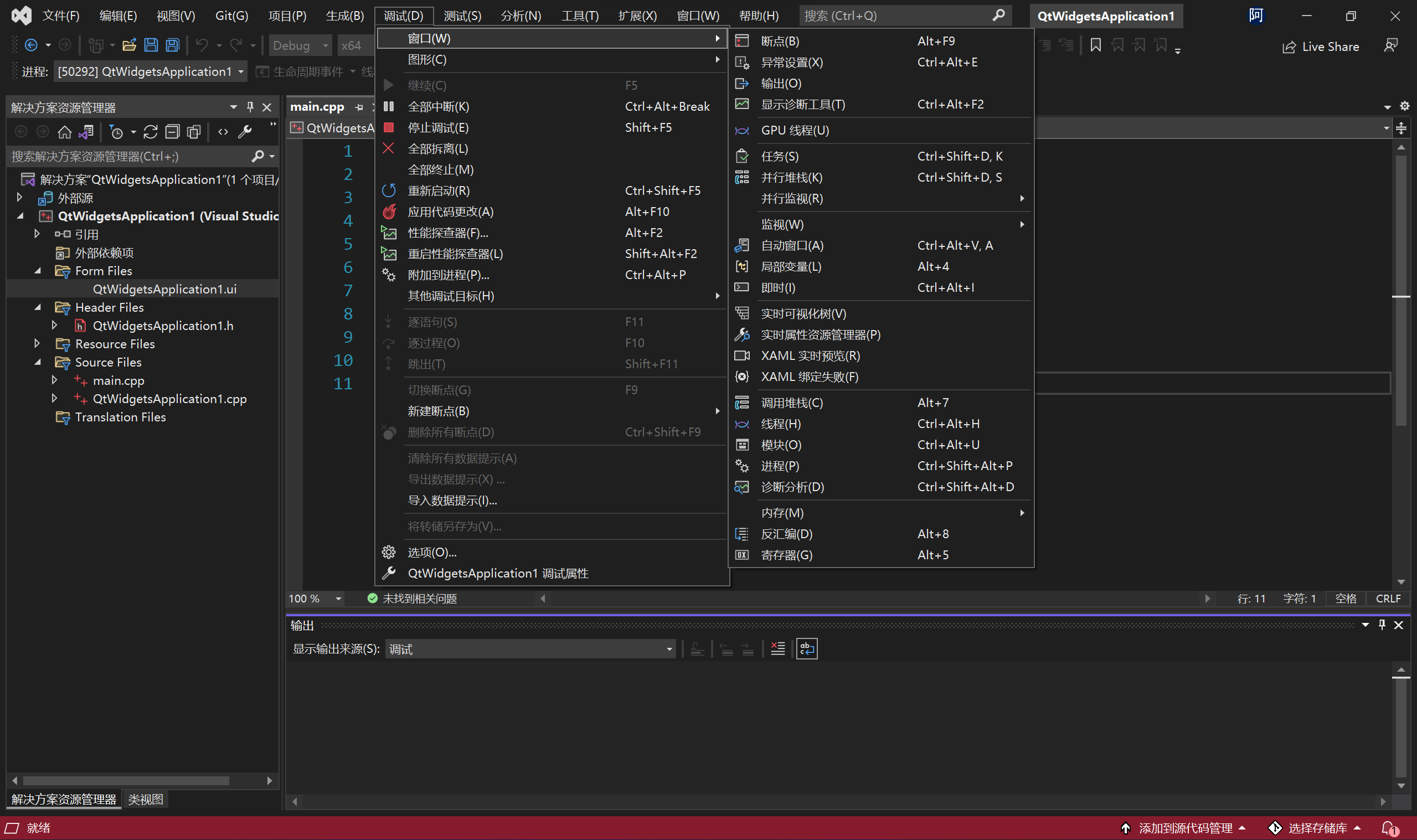Toggle Word Wrap icon in Output panel

[807, 648]
